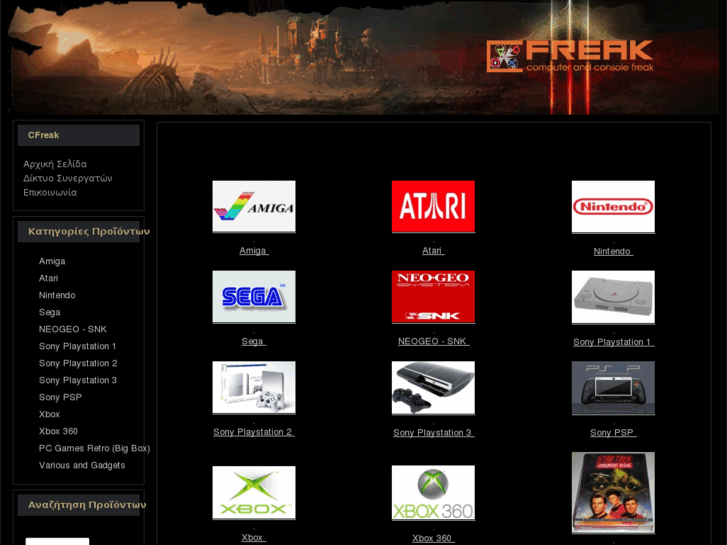Select Nintendo in sidebar categories

point(57,295)
